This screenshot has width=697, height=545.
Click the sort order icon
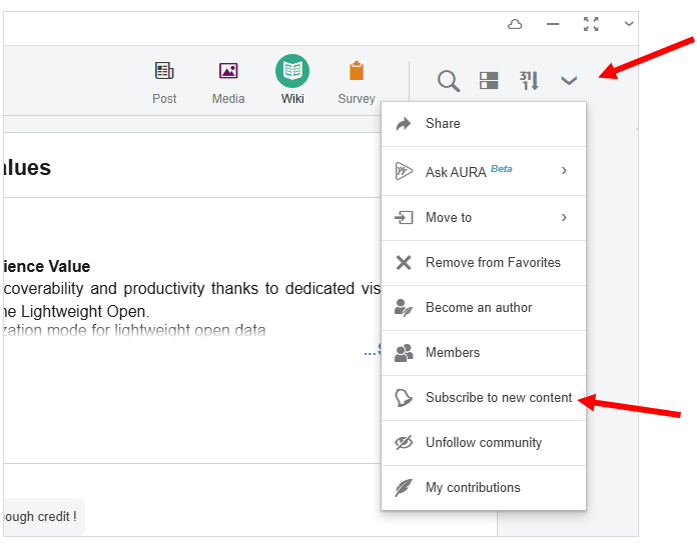(529, 81)
